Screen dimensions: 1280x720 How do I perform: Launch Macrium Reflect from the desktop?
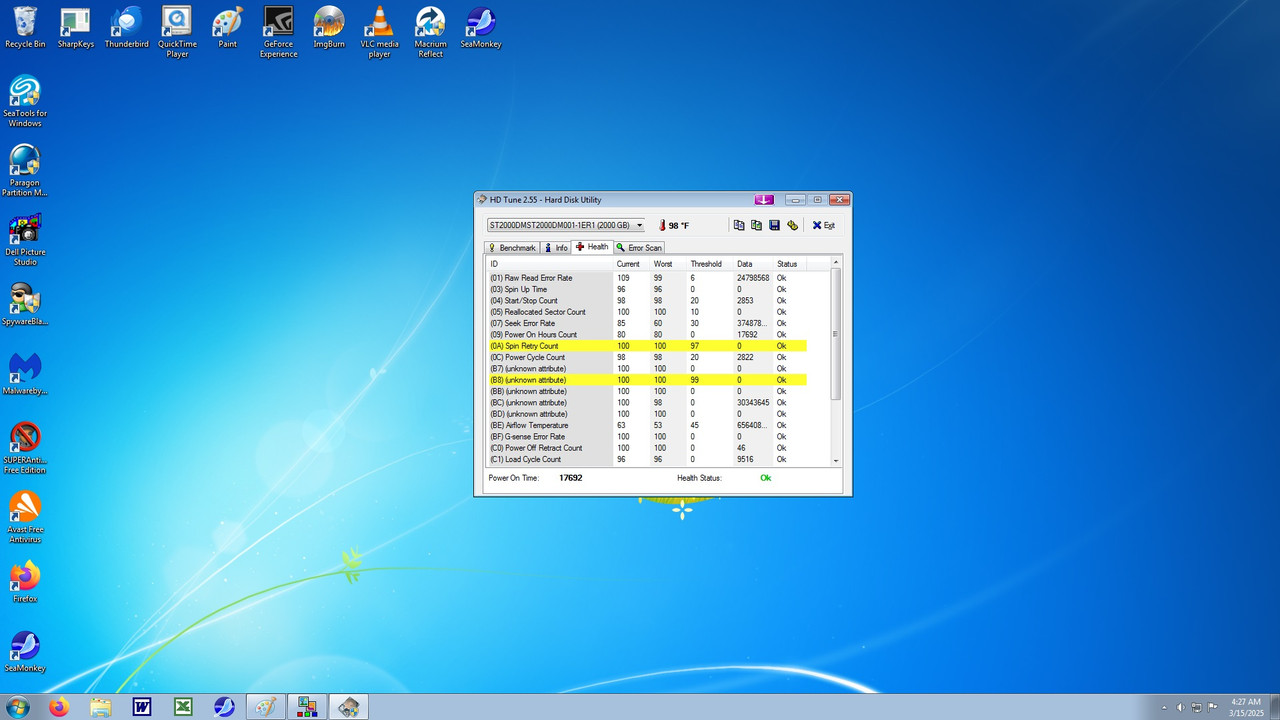tap(431, 32)
